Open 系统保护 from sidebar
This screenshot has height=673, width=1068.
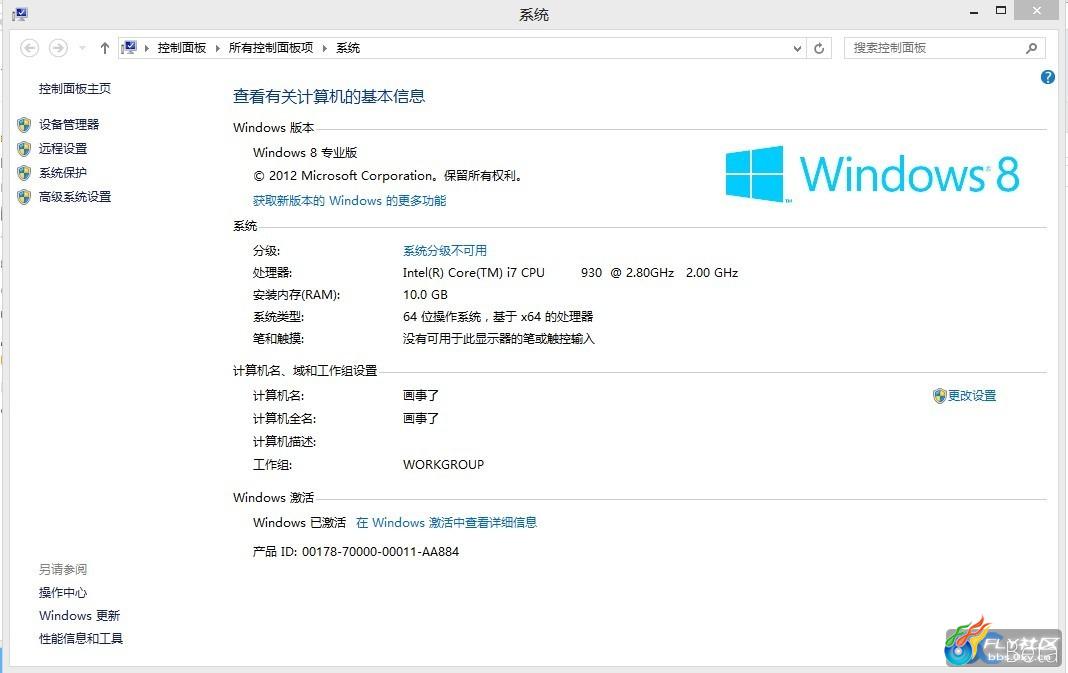coord(63,172)
